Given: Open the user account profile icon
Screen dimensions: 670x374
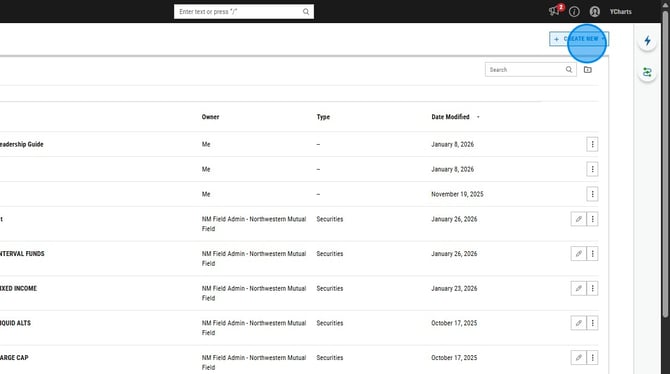Looking at the screenshot, I should (x=595, y=12).
